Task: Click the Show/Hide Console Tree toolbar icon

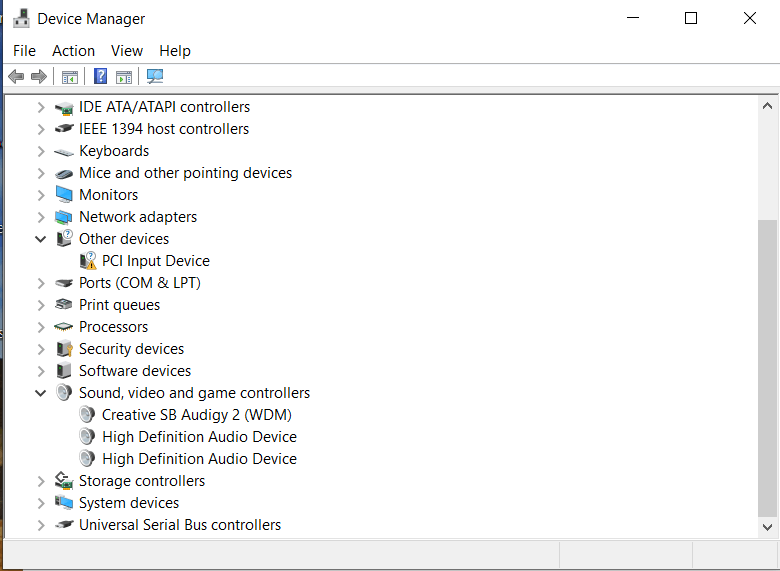Action: 70,77
